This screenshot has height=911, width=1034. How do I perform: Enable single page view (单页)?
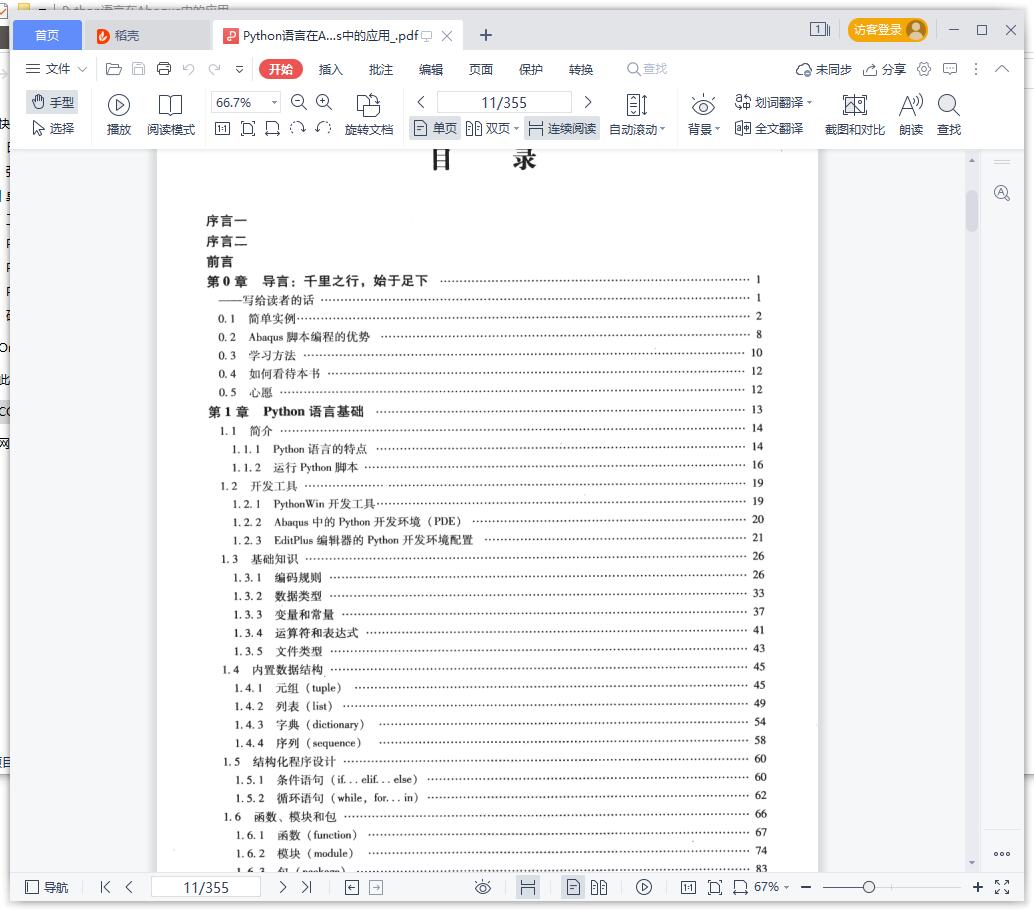coord(435,128)
